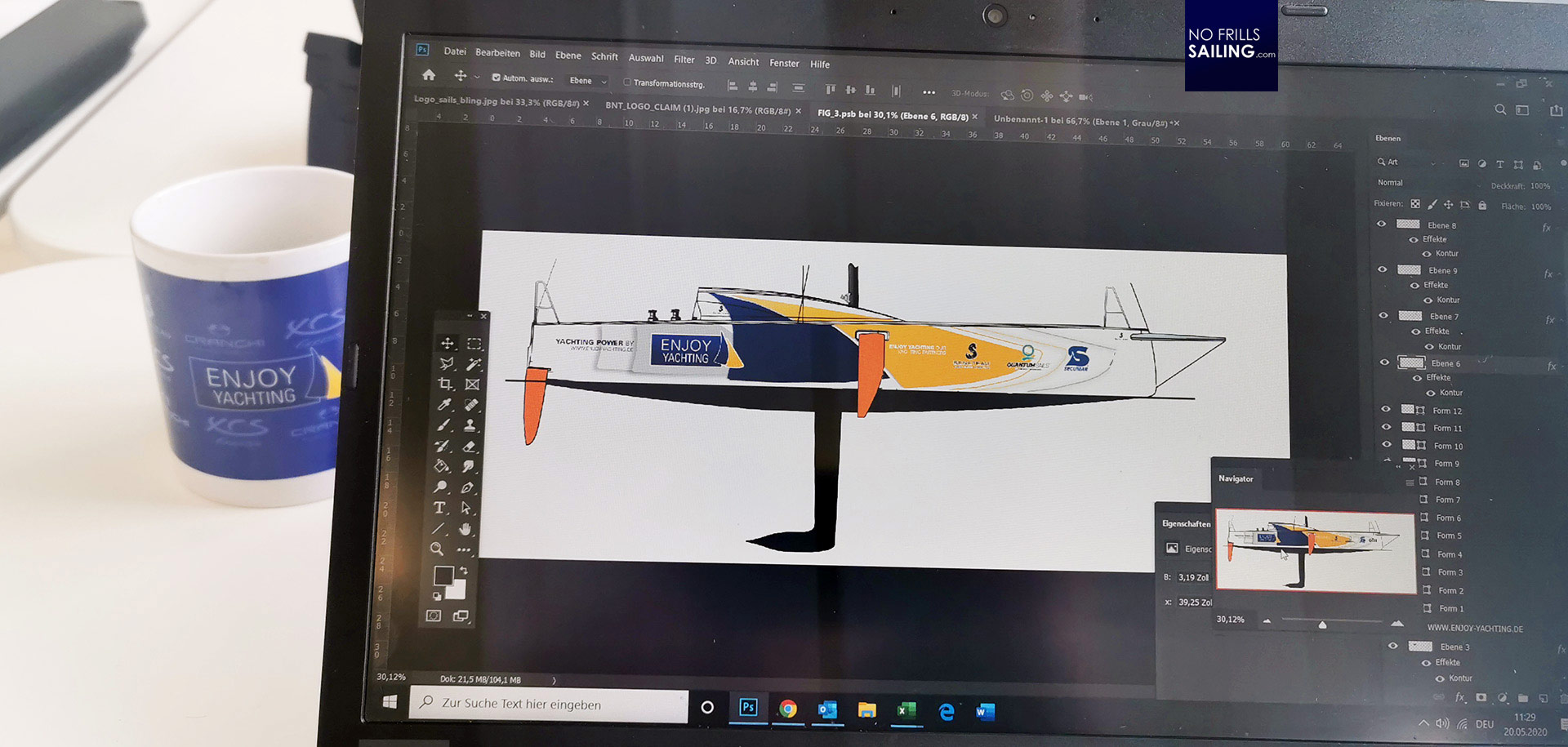Select the Hand tool
Viewport: 1568px width, 747px height.
(x=465, y=529)
